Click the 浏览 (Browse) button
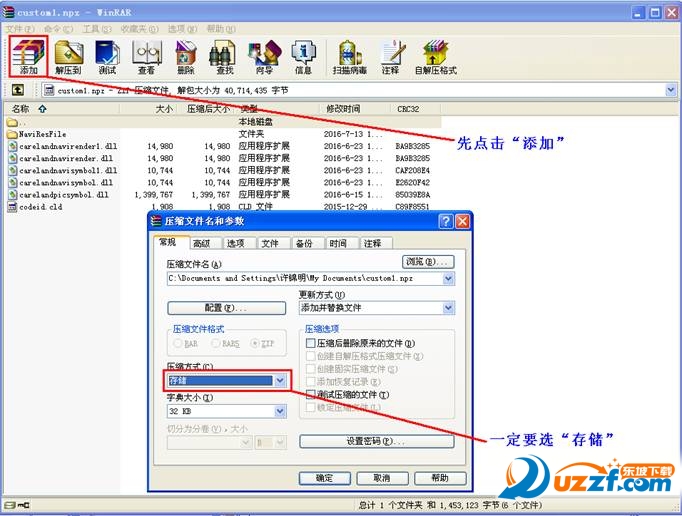The width and height of the screenshot is (682, 516). (428, 261)
